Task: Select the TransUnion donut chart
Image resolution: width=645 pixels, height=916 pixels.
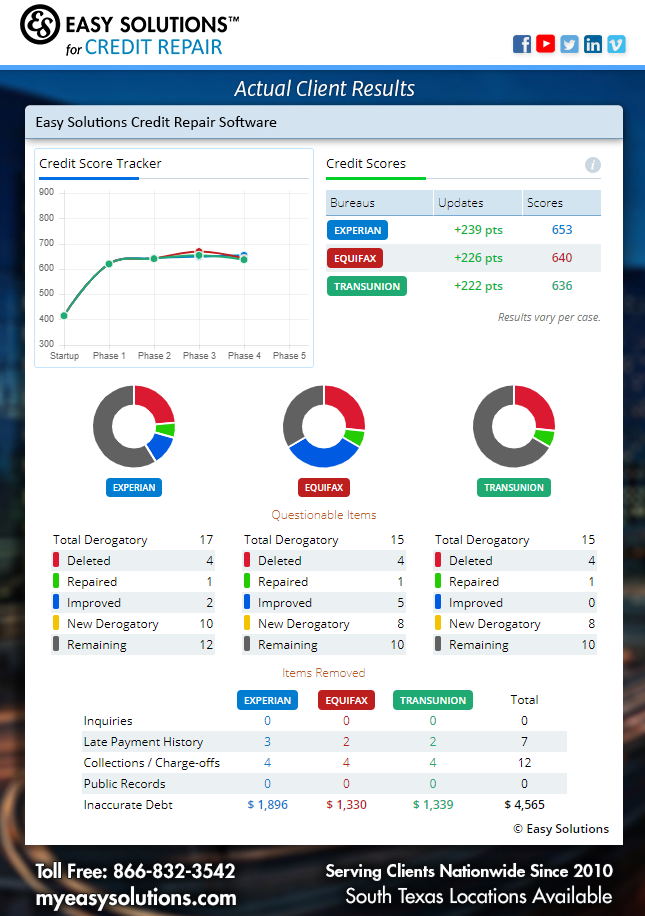Action: pos(514,426)
